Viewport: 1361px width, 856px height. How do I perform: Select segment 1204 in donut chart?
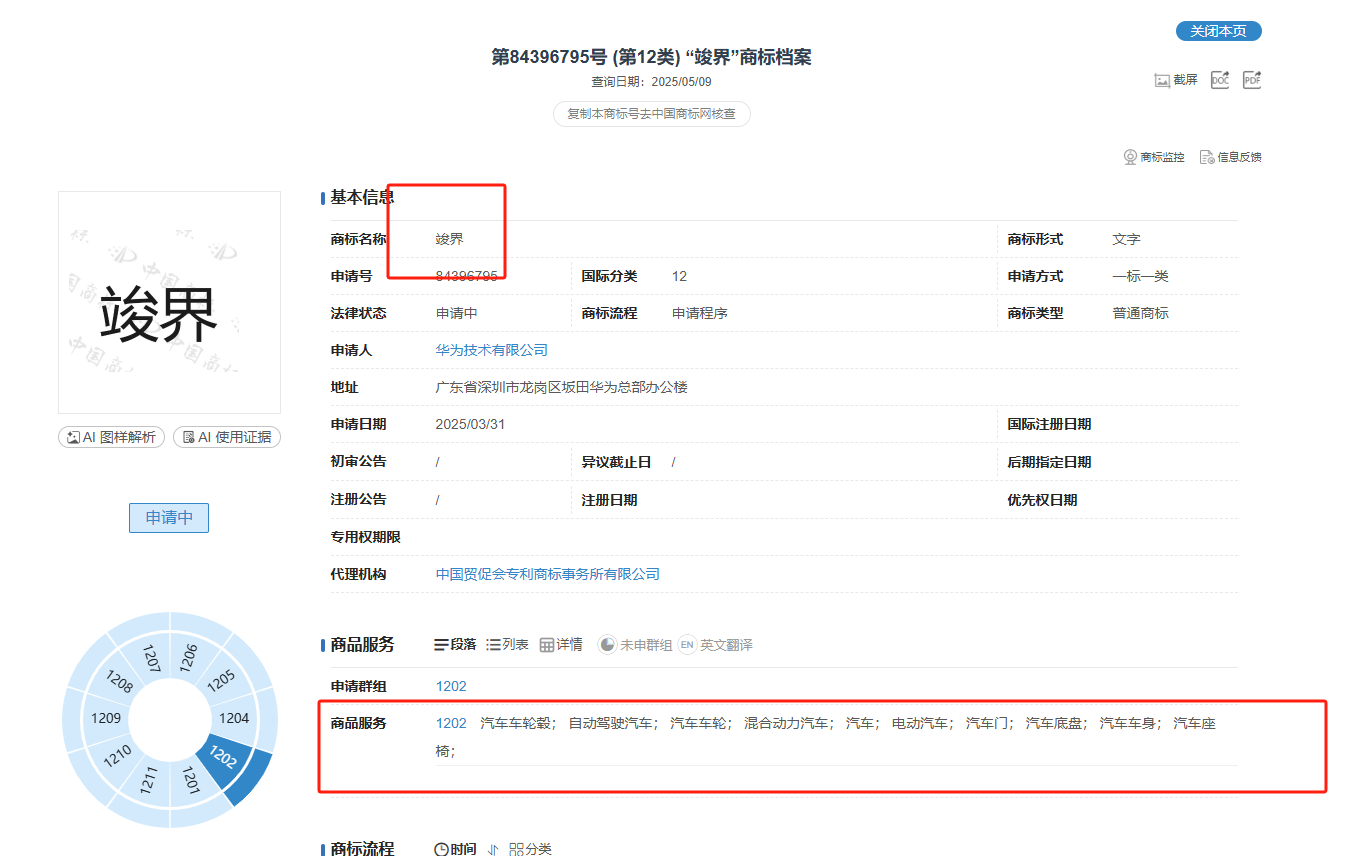click(x=234, y=718)
